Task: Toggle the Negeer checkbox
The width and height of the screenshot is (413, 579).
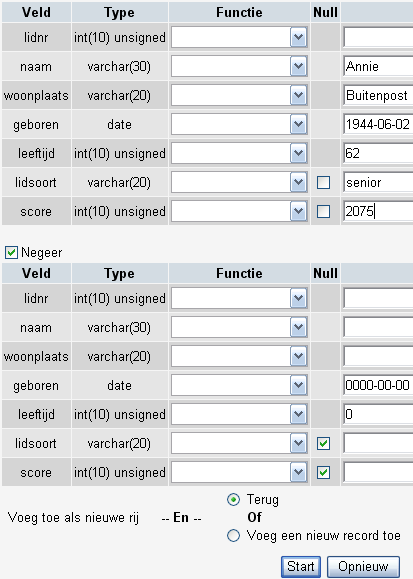Action: [11, 253]
